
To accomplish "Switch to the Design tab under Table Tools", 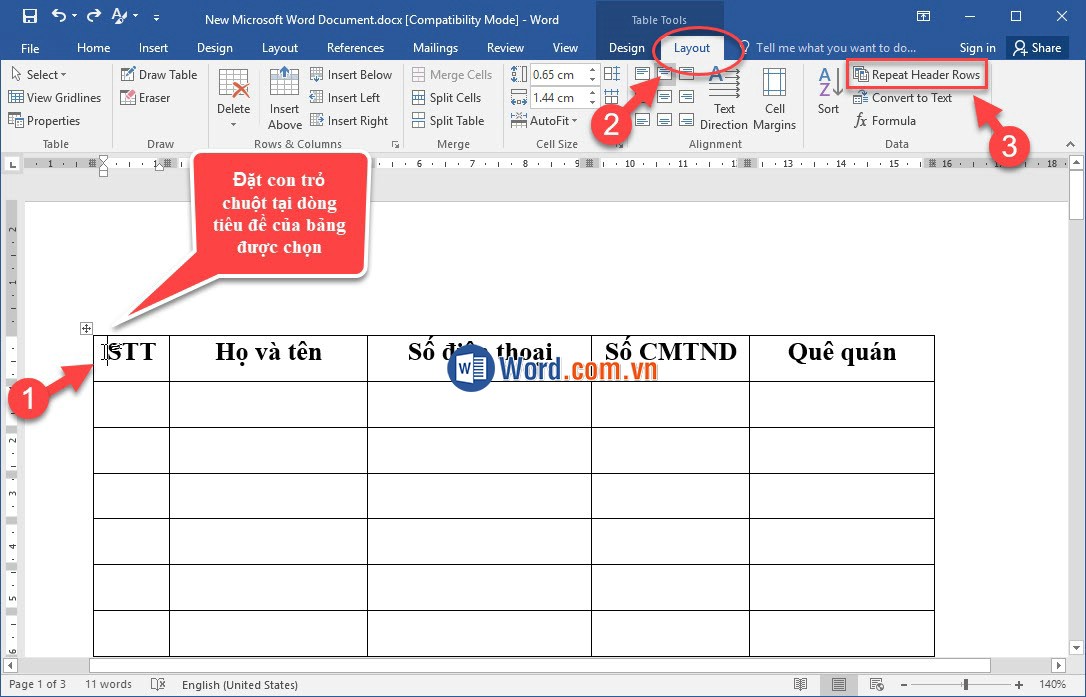I will [x=627, y=47].
